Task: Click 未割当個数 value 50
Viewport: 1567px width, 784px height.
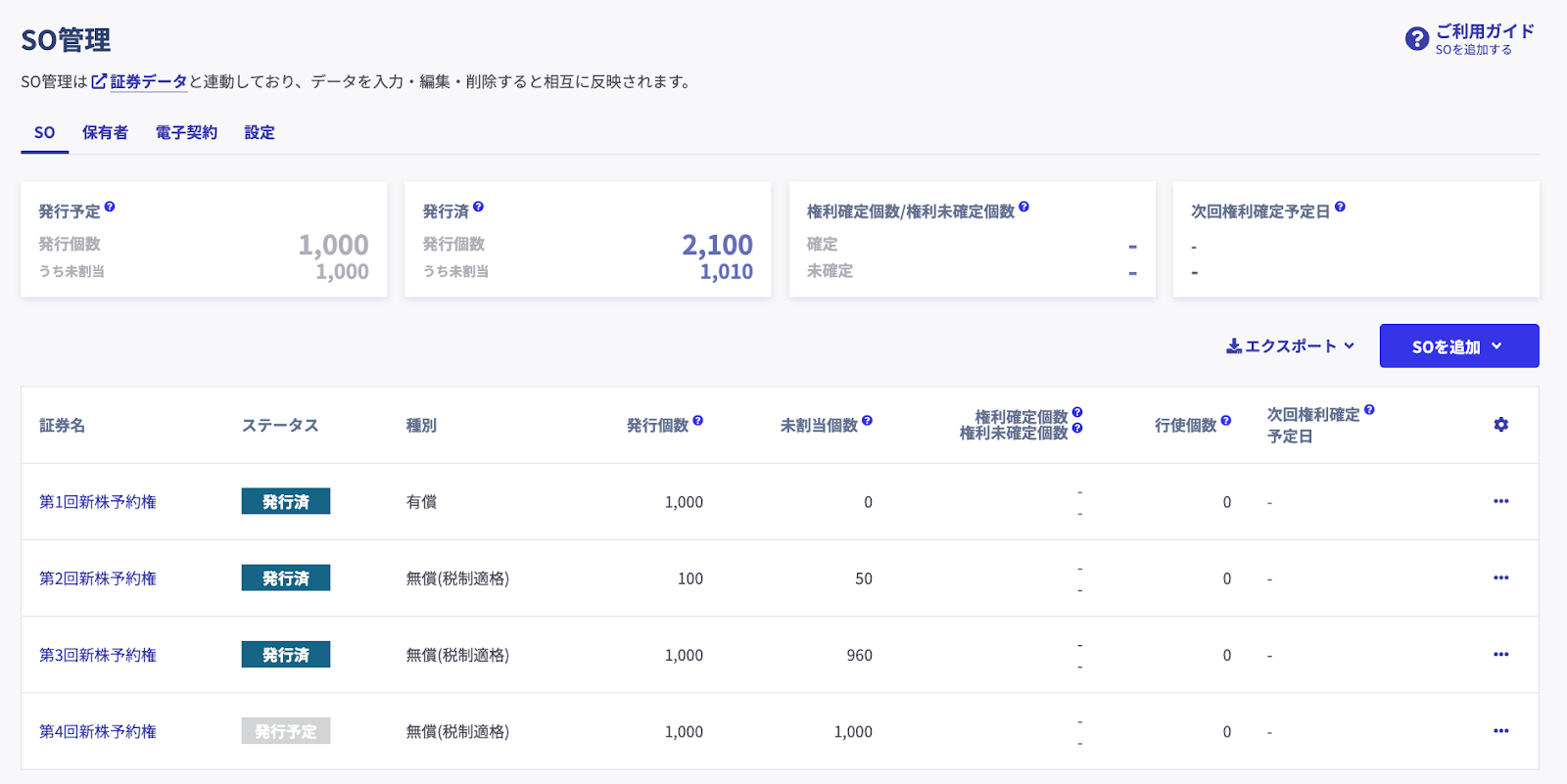Action: 863,578
